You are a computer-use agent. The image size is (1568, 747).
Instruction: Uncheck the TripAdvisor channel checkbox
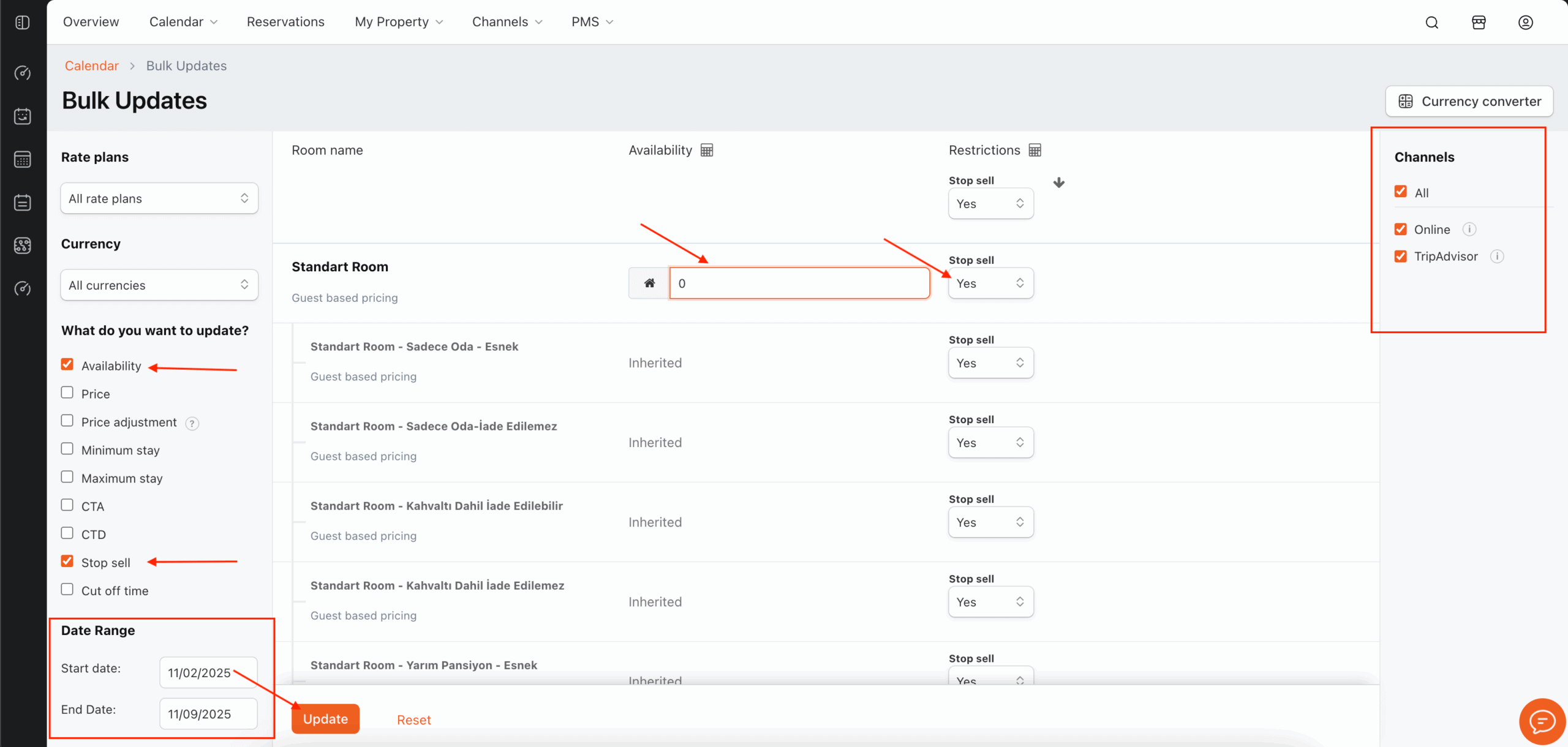point(1401,256)
